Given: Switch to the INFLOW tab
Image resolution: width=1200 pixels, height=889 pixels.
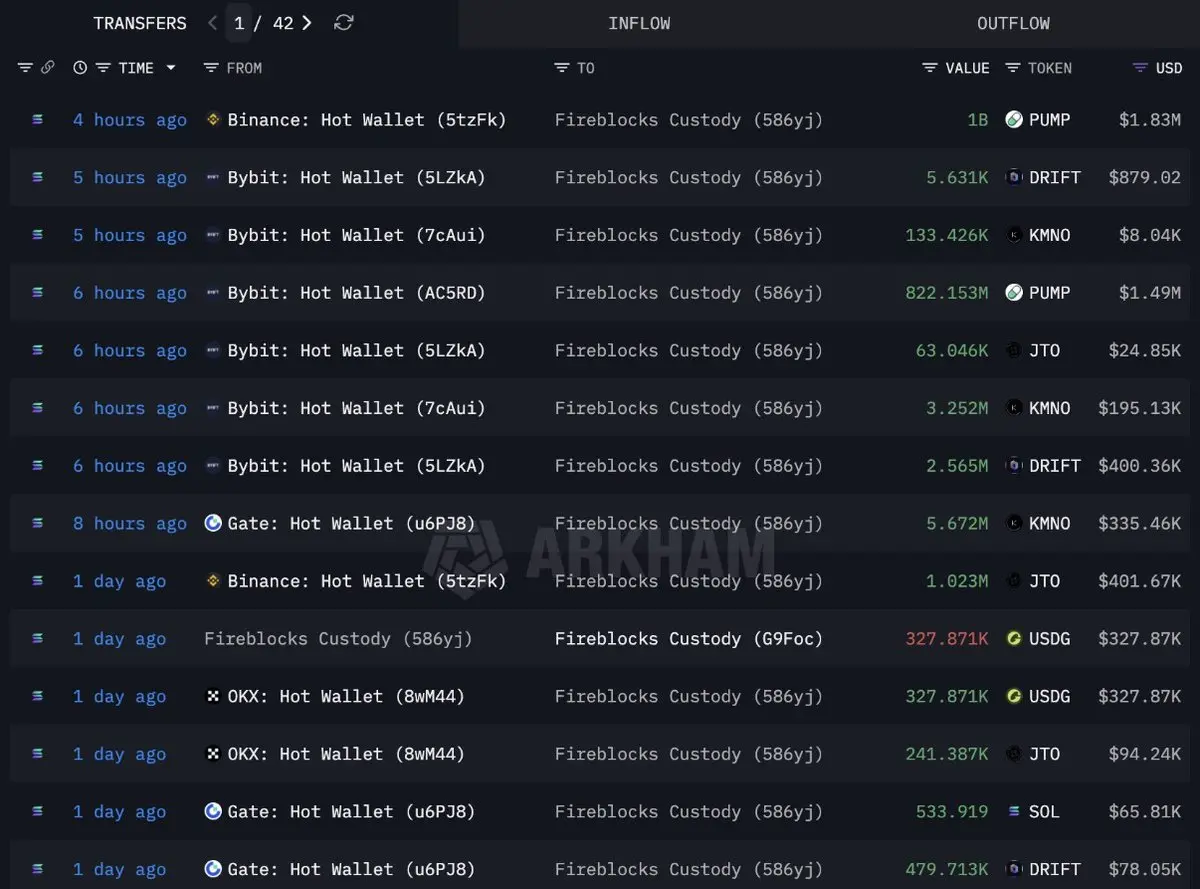Looking at the screenshot, I should pos(639,23).
